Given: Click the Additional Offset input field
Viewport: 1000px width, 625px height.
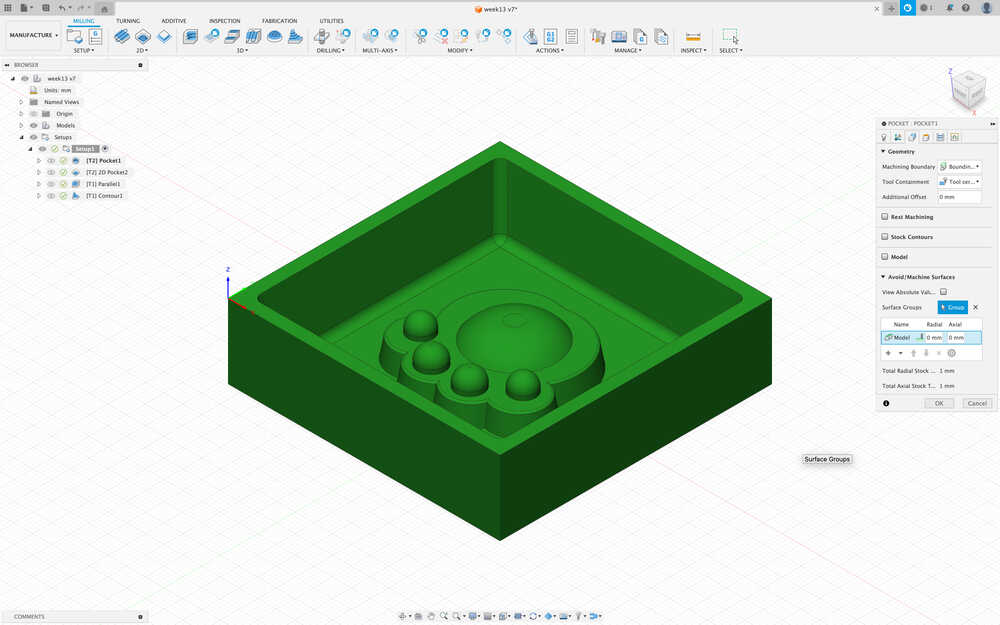Looking at the screenshot, I should (959, 197).
